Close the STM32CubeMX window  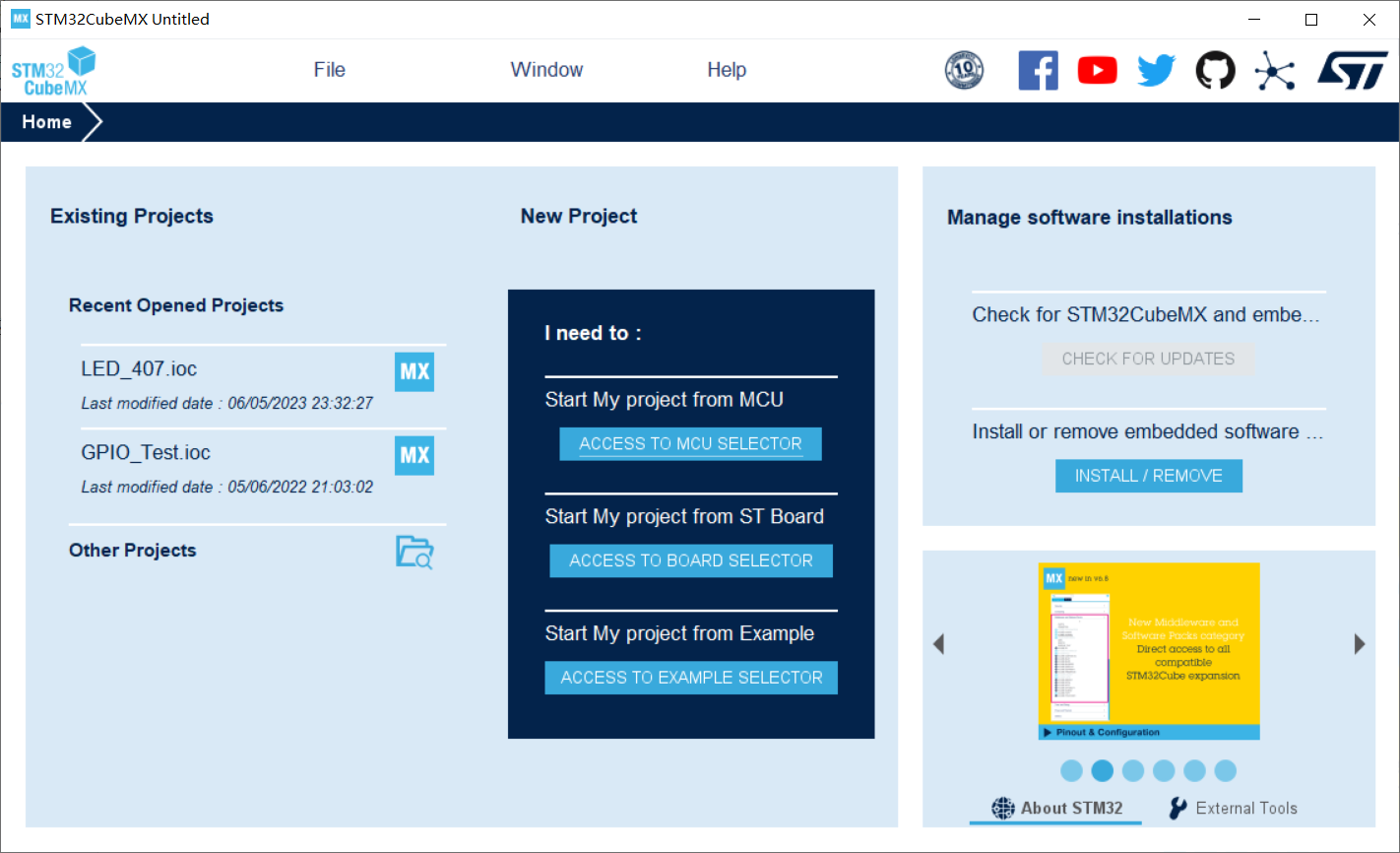(1369, 20)
